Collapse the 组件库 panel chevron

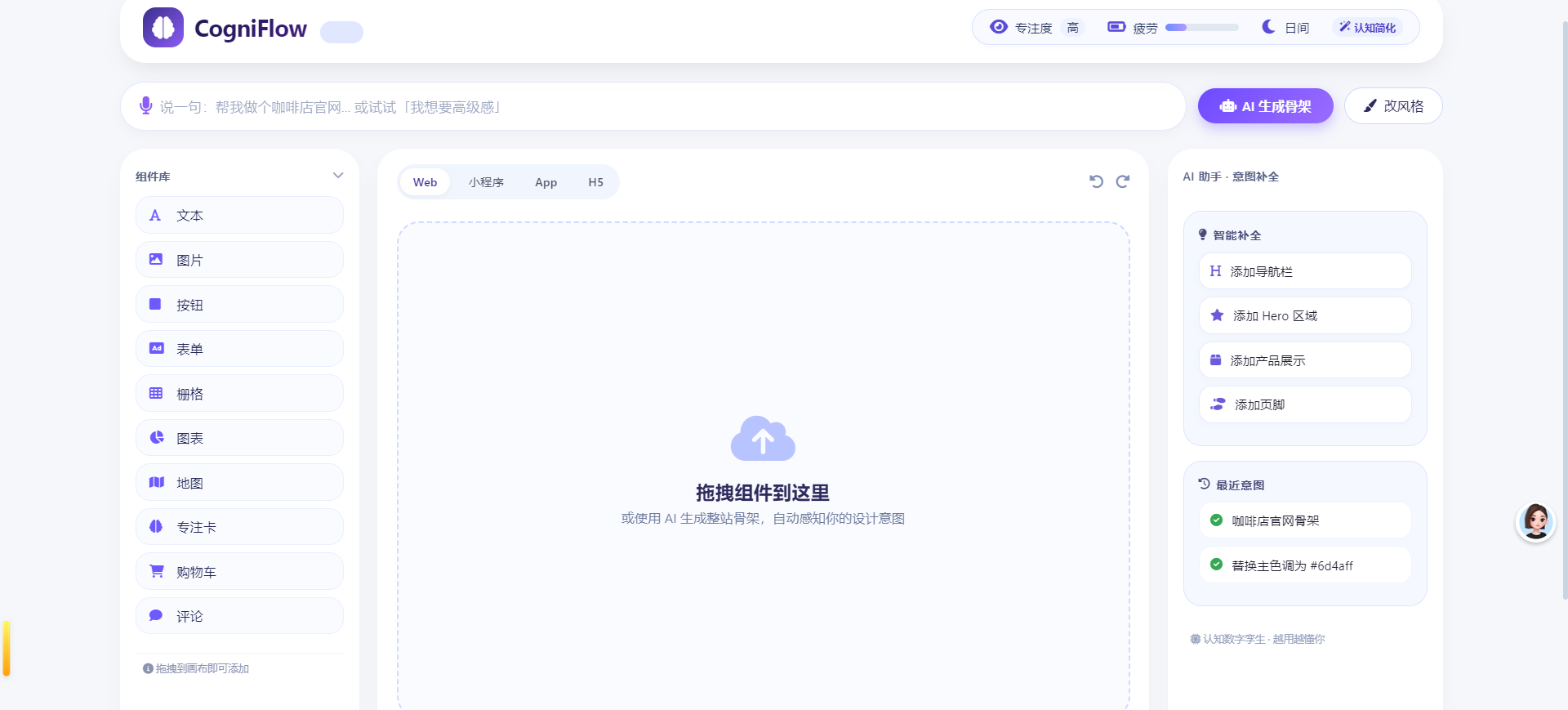338,176
